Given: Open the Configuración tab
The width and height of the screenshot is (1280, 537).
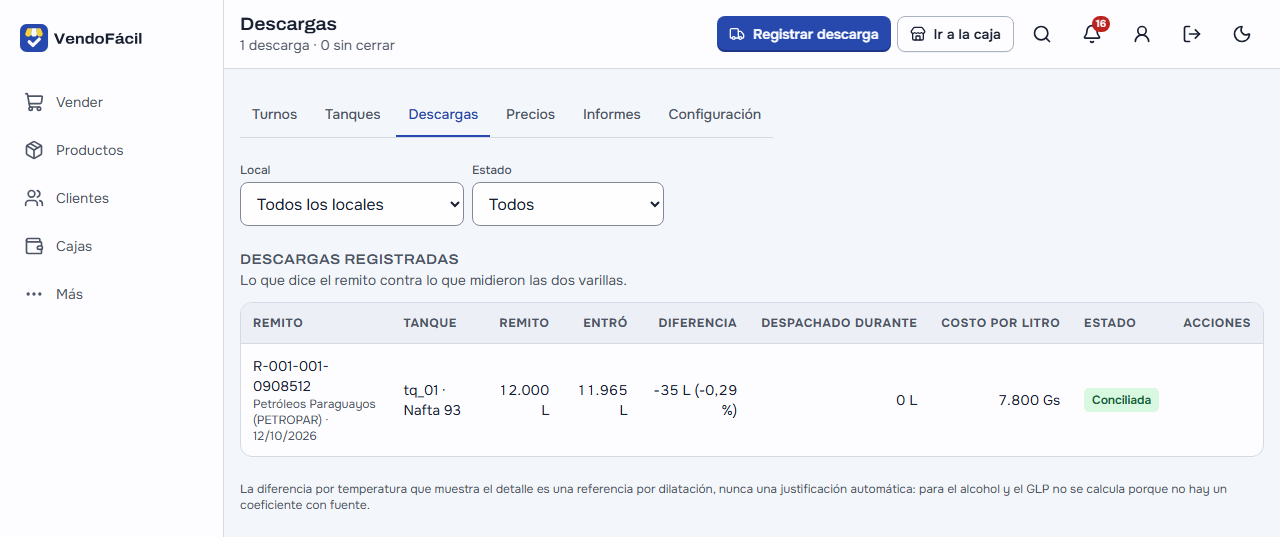Looking at the screenshot, I should [715, 114].
